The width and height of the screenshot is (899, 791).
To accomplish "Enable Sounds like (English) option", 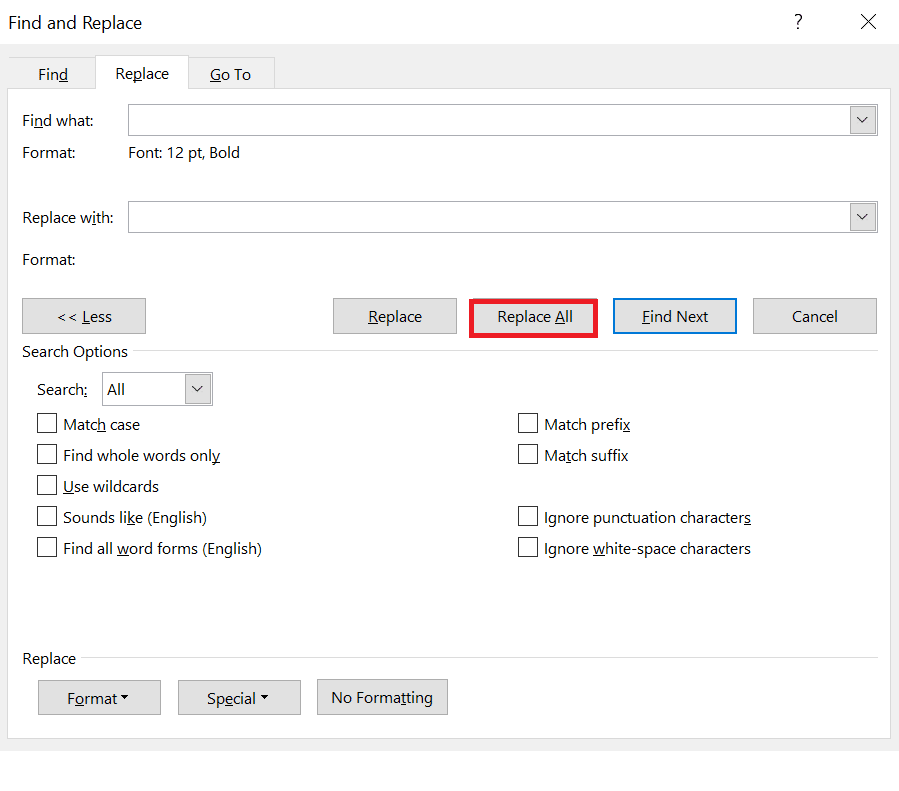I will 47,516.
